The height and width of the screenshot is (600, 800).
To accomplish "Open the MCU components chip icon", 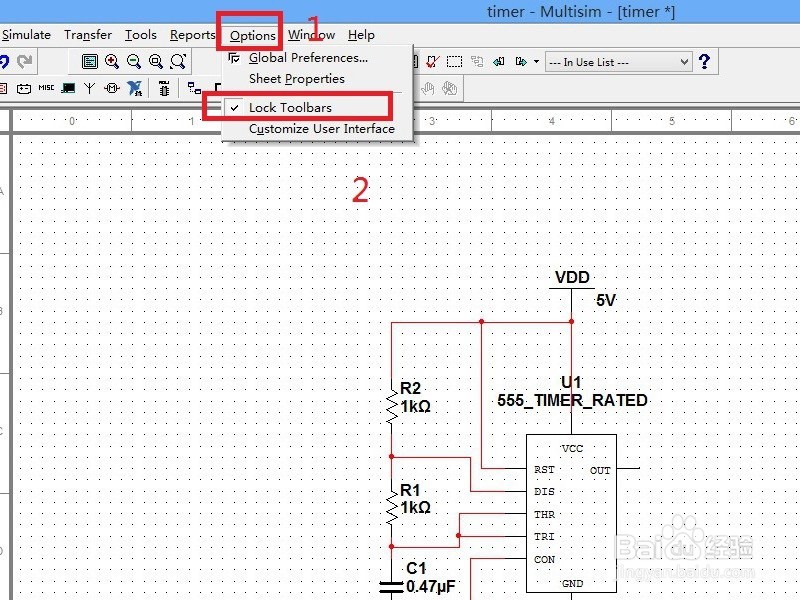I will coord(164,88).
